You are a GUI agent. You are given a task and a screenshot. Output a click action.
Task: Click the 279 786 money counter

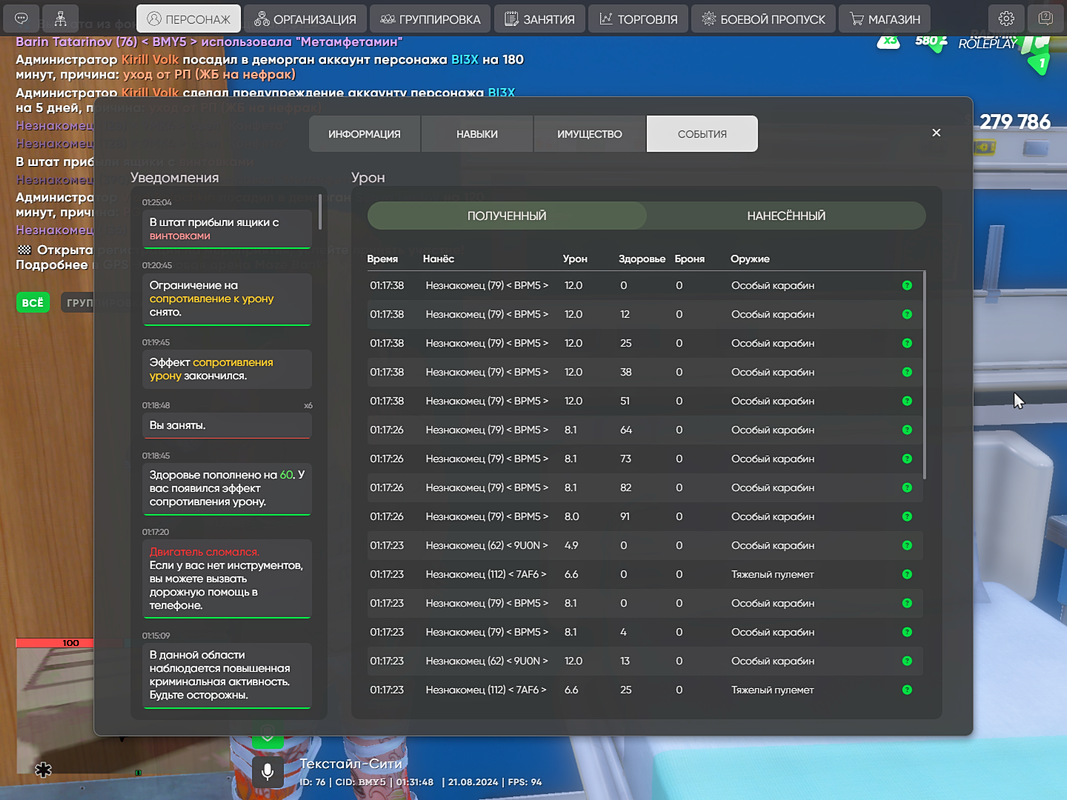1015,122
